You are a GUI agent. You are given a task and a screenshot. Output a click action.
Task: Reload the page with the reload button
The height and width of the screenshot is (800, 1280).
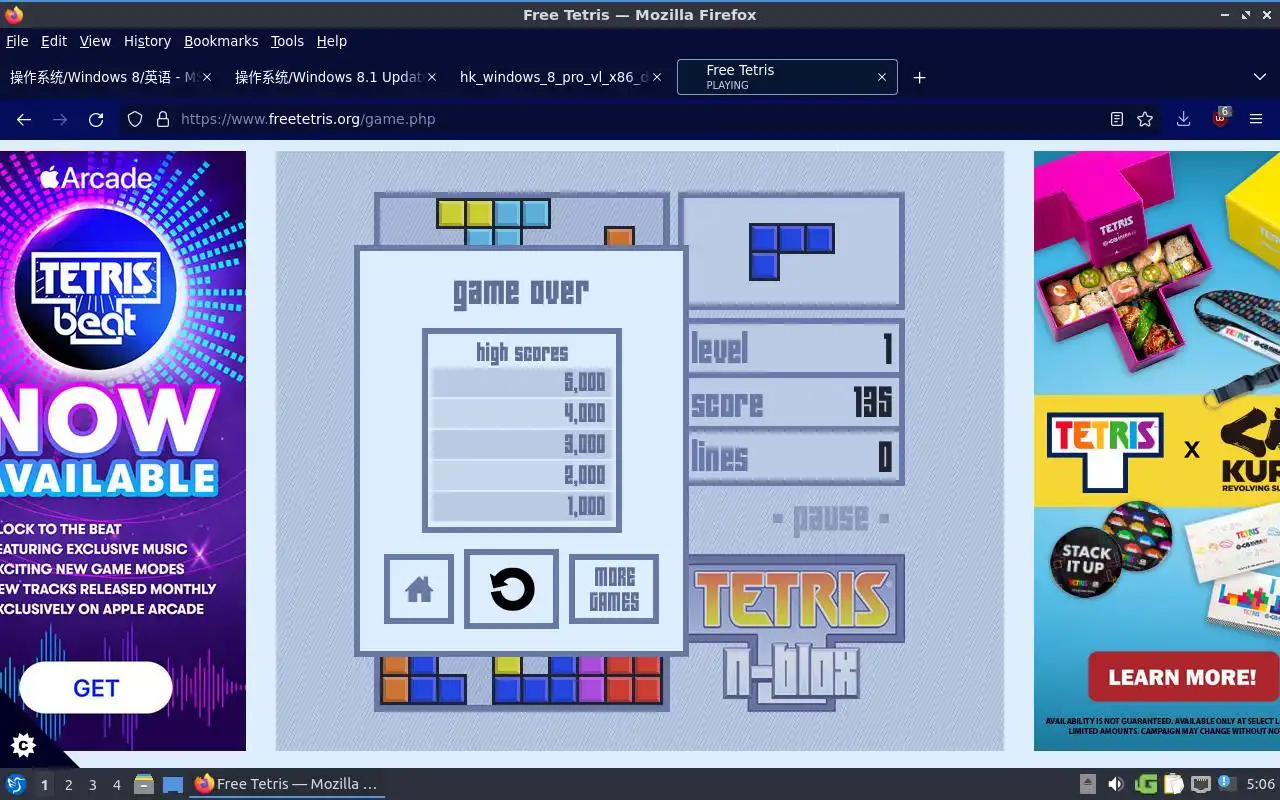point(96,119)
